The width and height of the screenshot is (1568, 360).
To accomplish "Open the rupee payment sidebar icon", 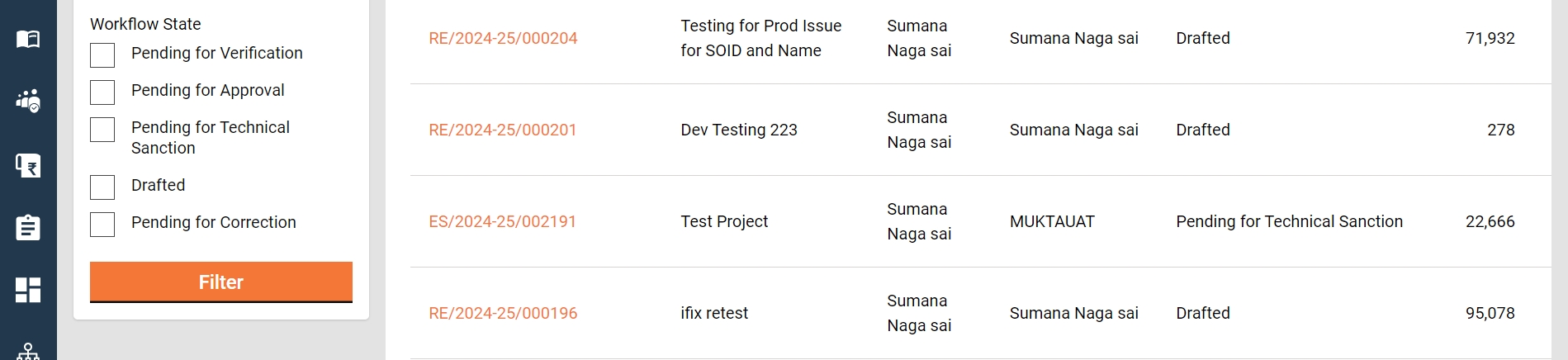I will 28,166.
